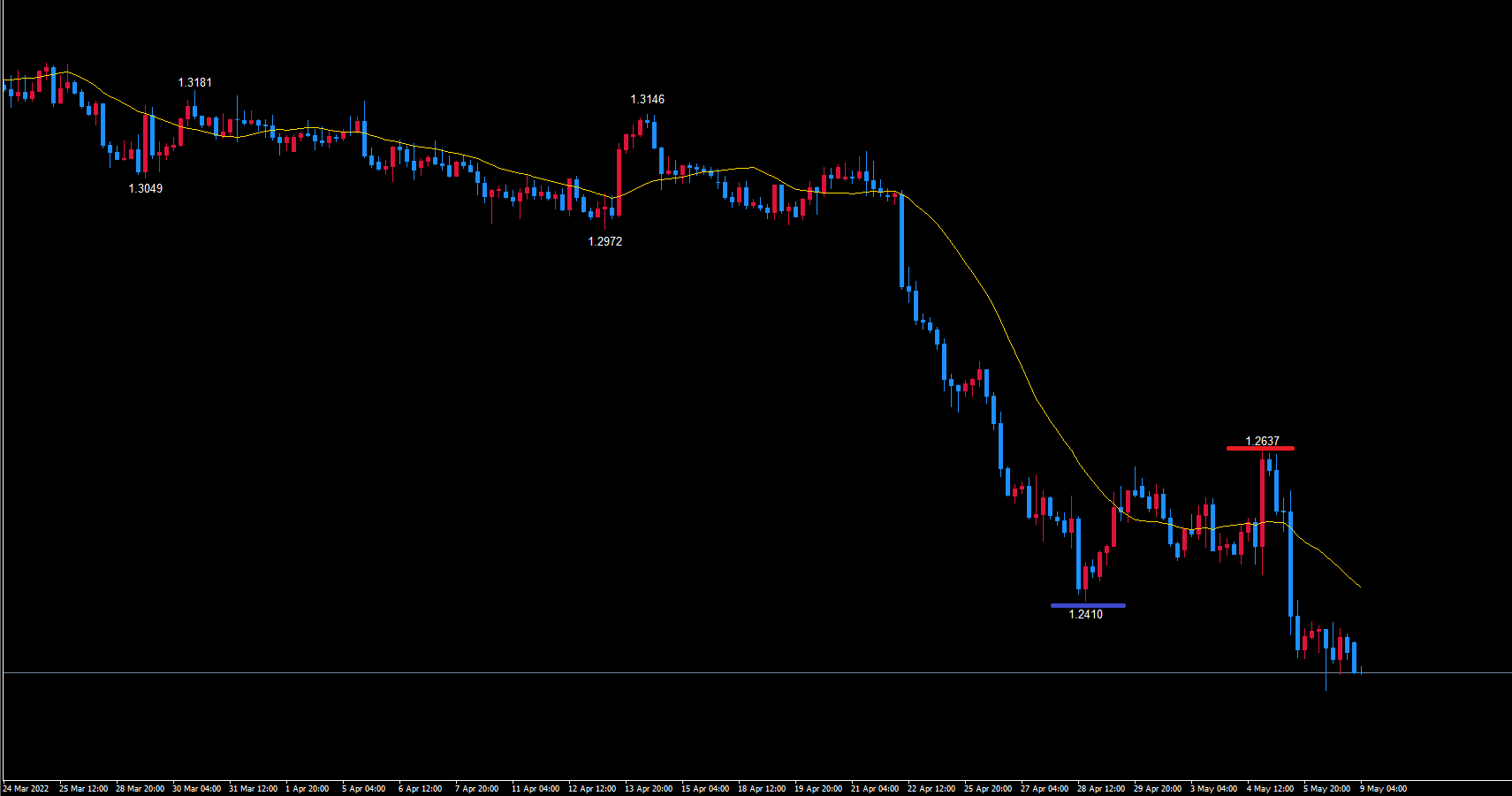
Task: Select the 1.3146 peak price label
Action: pyautogui.click(x=647, y=99)
